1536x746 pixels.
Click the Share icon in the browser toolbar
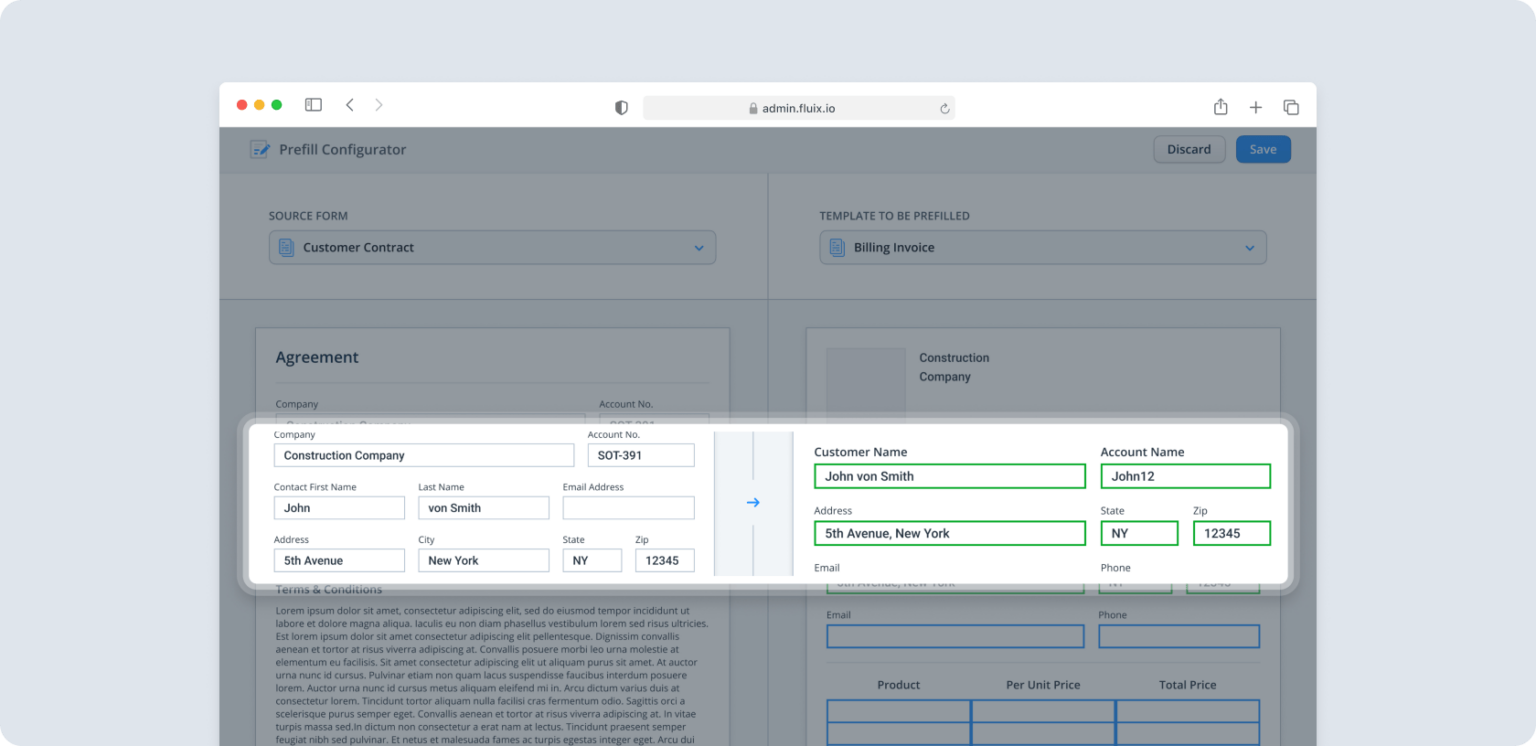[1220, 105]
